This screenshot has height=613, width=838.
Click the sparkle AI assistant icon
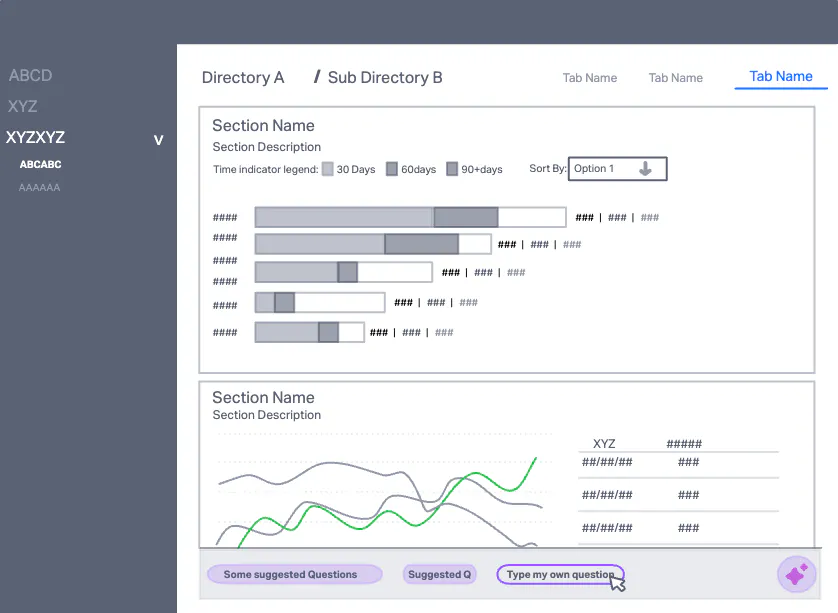tap(796, 575)
